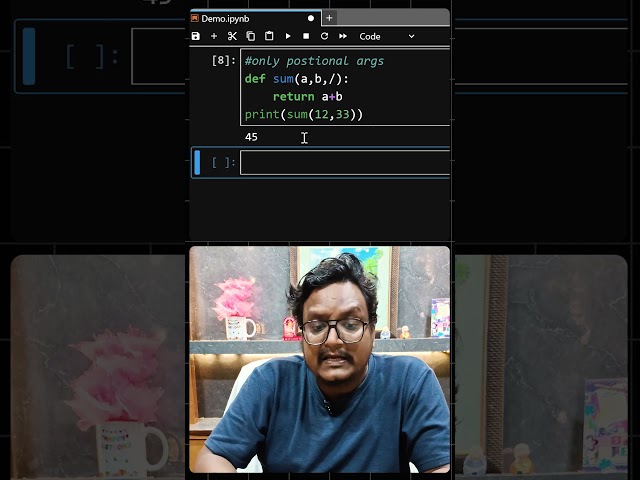
Task: Insert a new cell with the plus icon
Action: coord(214,36)
